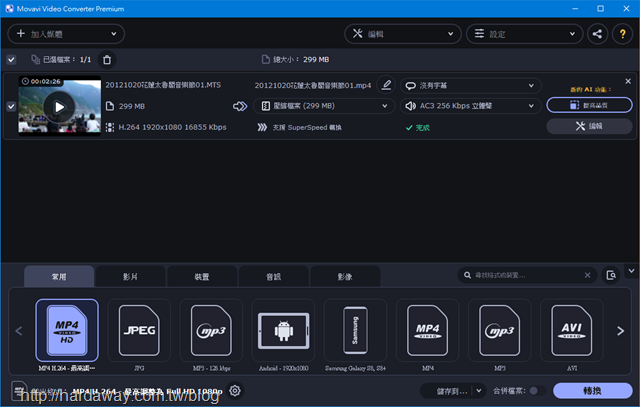
Task: Select the MP3 128 kbps format icon
Action: pyautogui.click(x=211, y=330)
